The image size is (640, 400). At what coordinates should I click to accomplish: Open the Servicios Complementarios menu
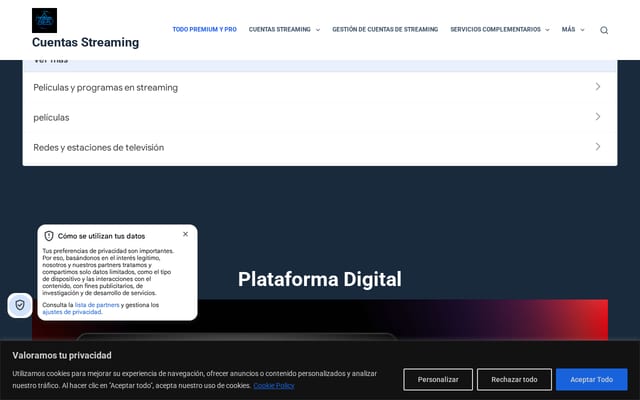[495, 29]
